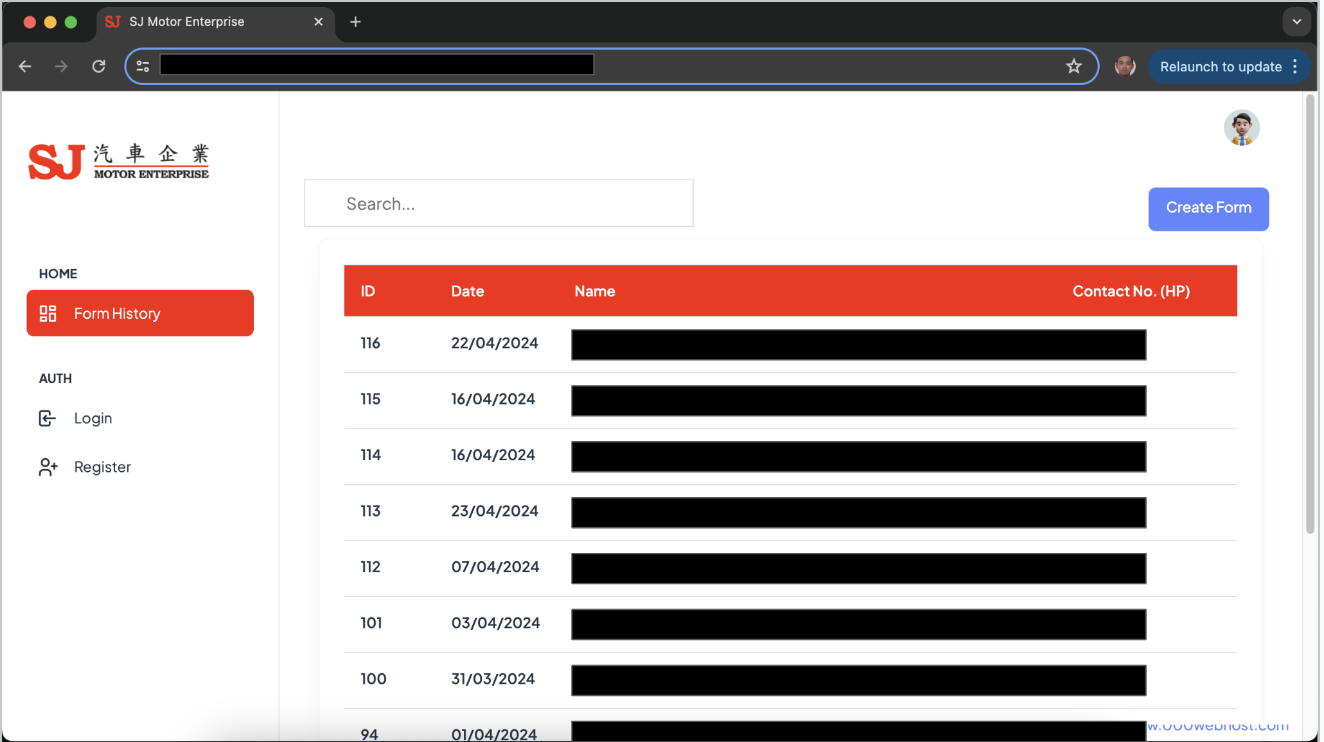Bookmark this page with the star icon
The image size is (1324, 742).
1073,66
